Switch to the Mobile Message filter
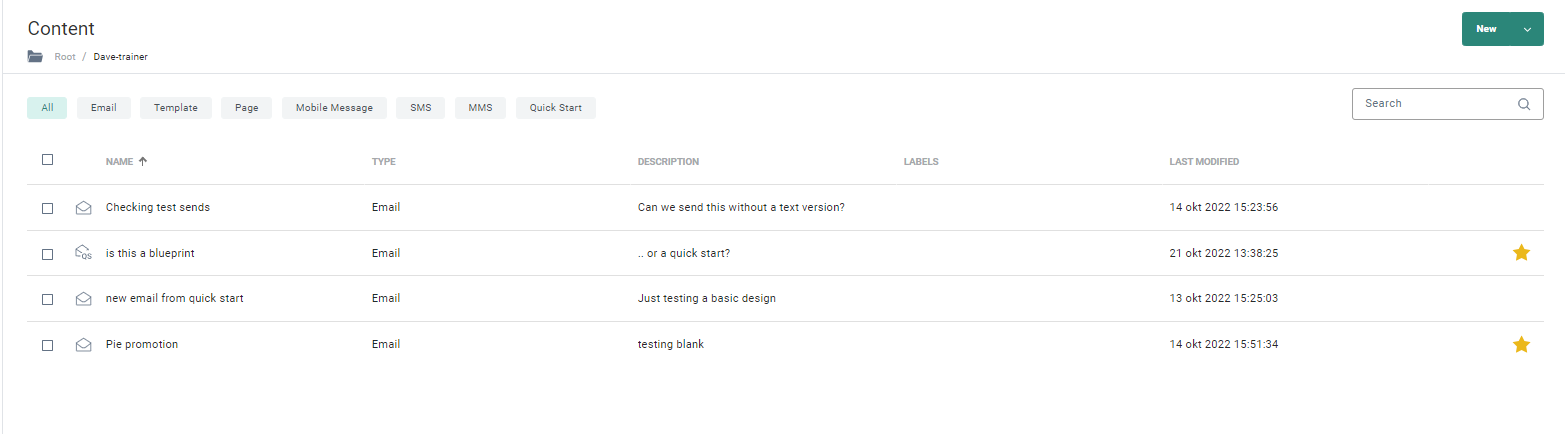Screen dimensions: 1565x434 tap(334, 108)
